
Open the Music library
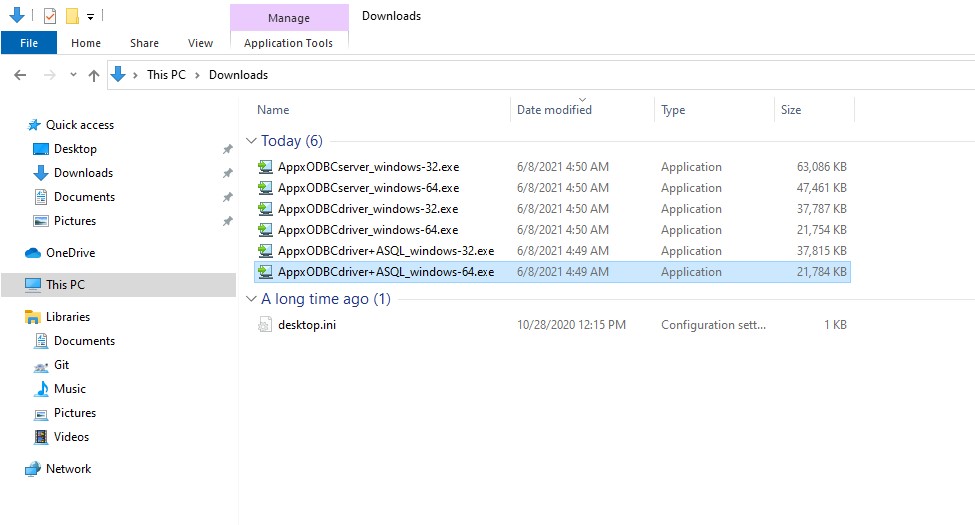pos(70,389)
